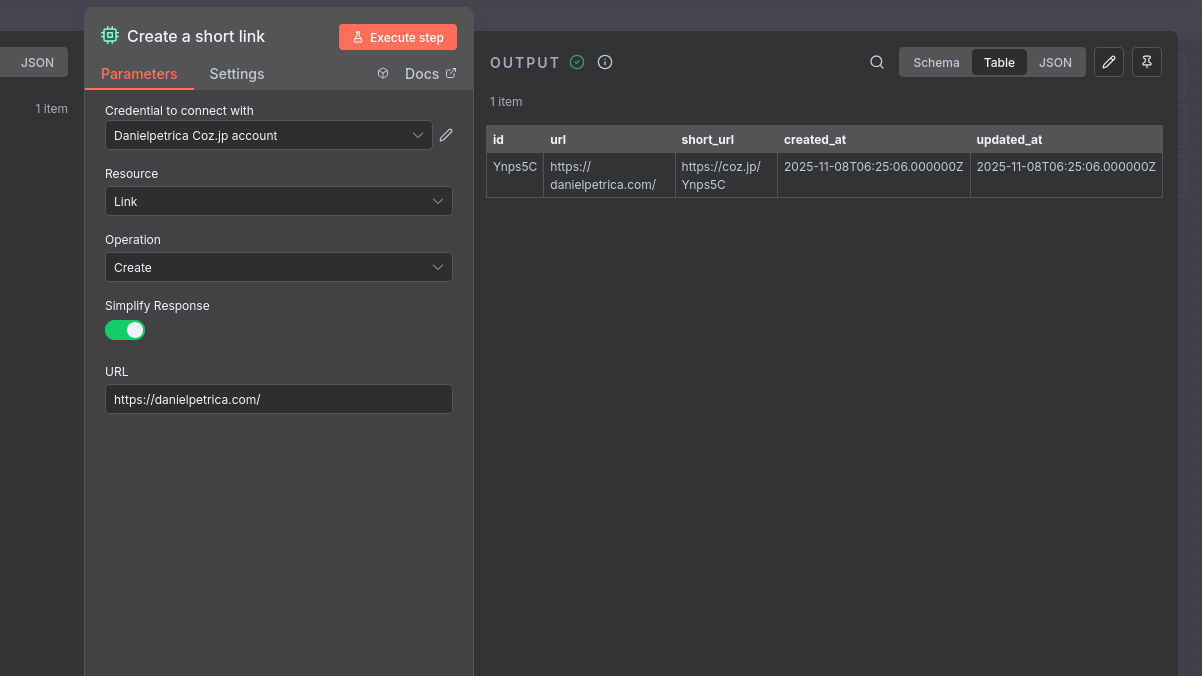Select the Parameters tab
Viewport: 1202px width, 676px height.
pyautogui.click(x=139, y=74)
